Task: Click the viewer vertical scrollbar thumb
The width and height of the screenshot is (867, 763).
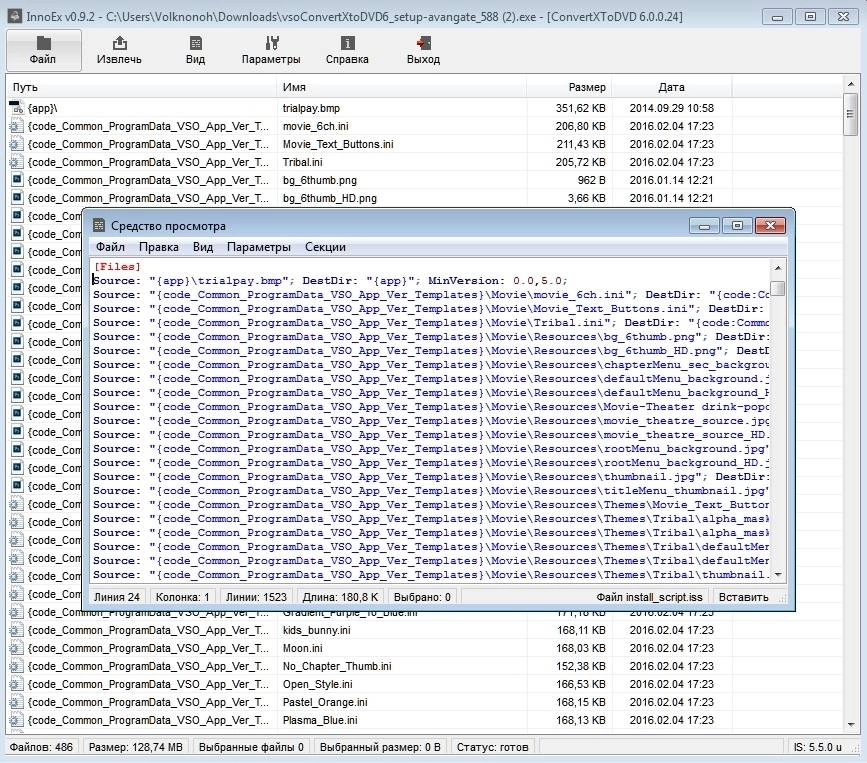Action: [x=777, y=288]
